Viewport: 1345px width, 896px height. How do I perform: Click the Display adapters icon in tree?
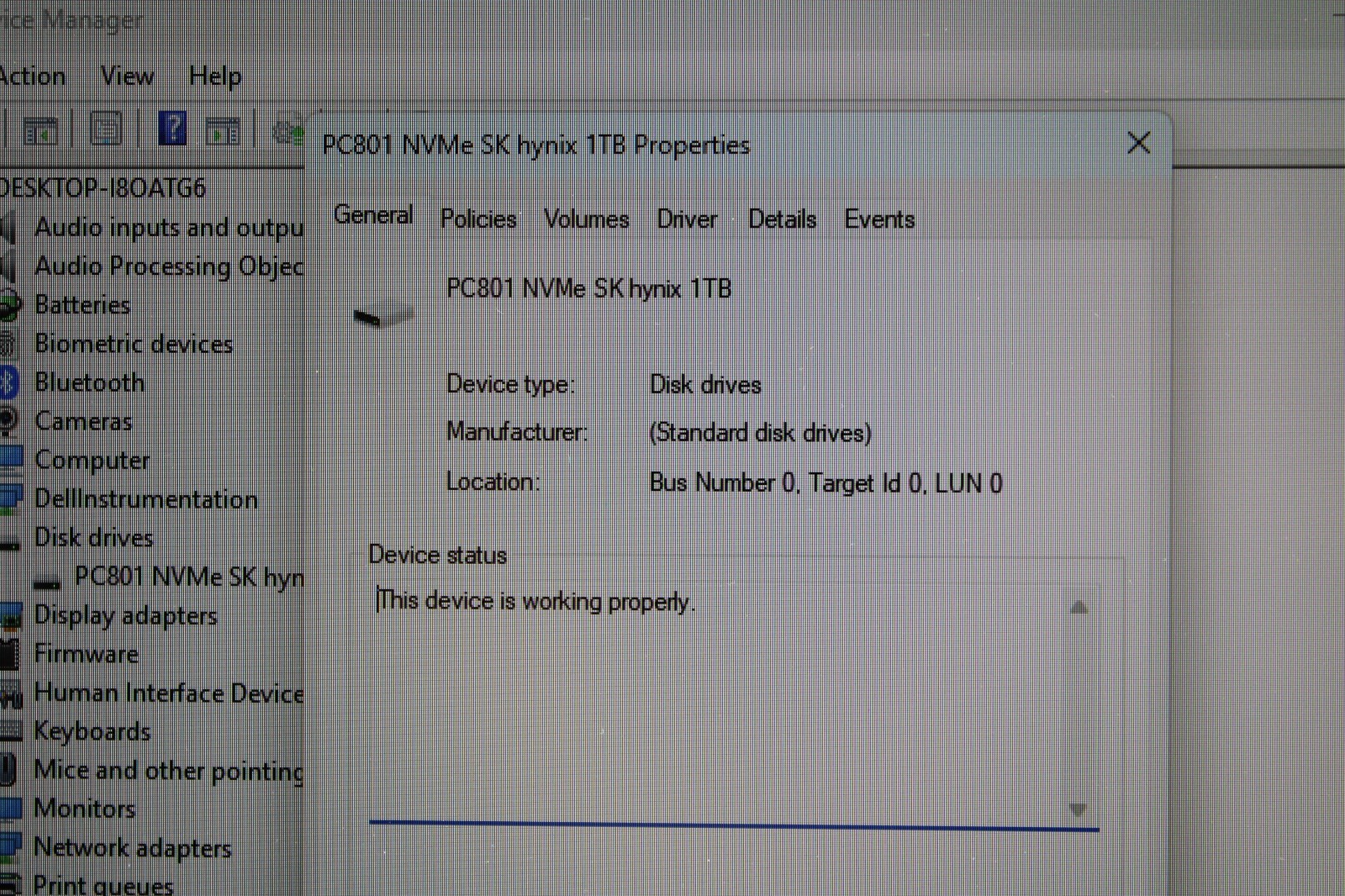pos(10,617)
